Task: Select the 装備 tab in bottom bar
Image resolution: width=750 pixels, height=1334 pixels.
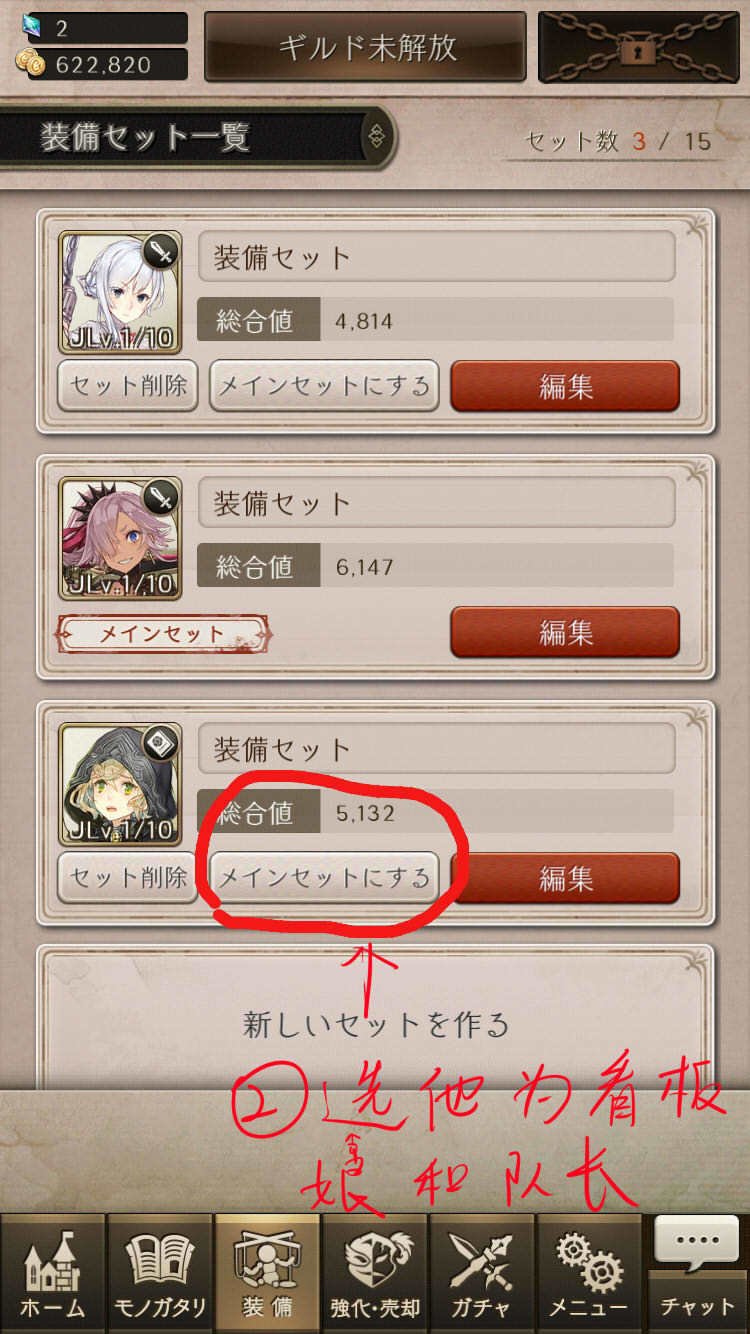Action: point(267,1273)
